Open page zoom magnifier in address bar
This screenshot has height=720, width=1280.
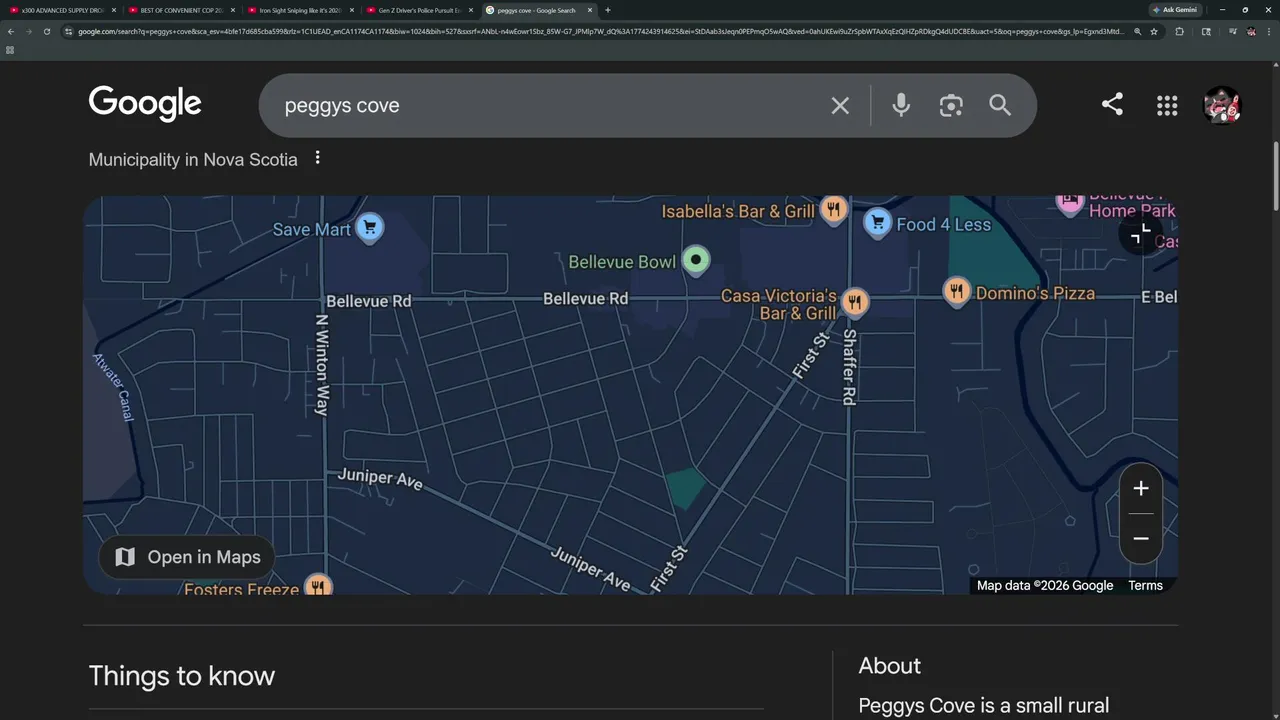pyautogui.click(x=1137, y=31)
